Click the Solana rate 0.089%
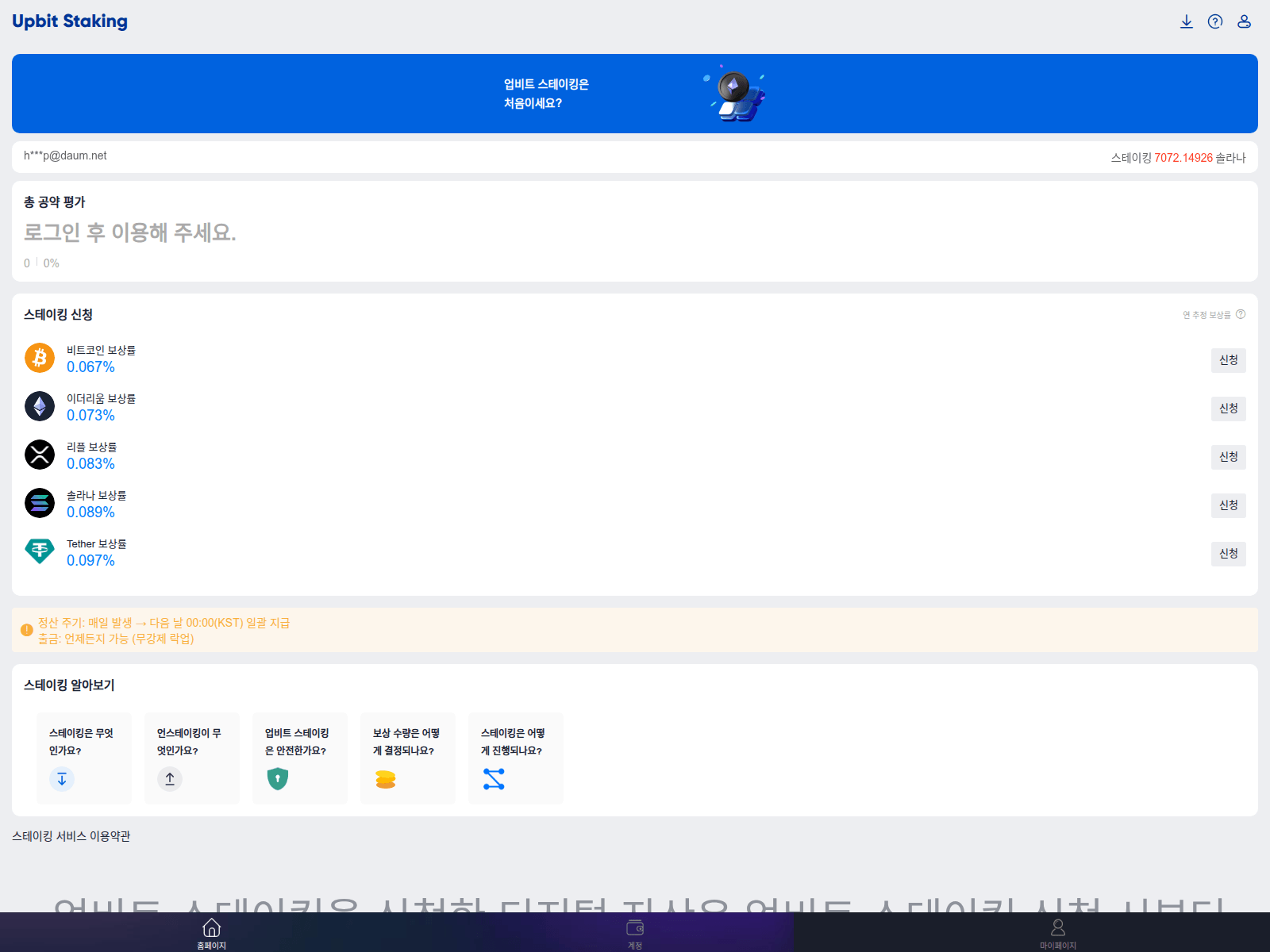The width and height of the screenshot is (1270, 952). point(90,512)
